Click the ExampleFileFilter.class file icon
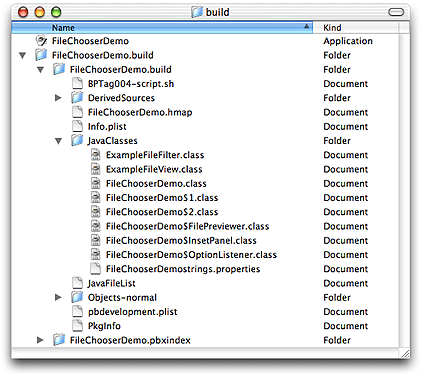 point(96,155)
